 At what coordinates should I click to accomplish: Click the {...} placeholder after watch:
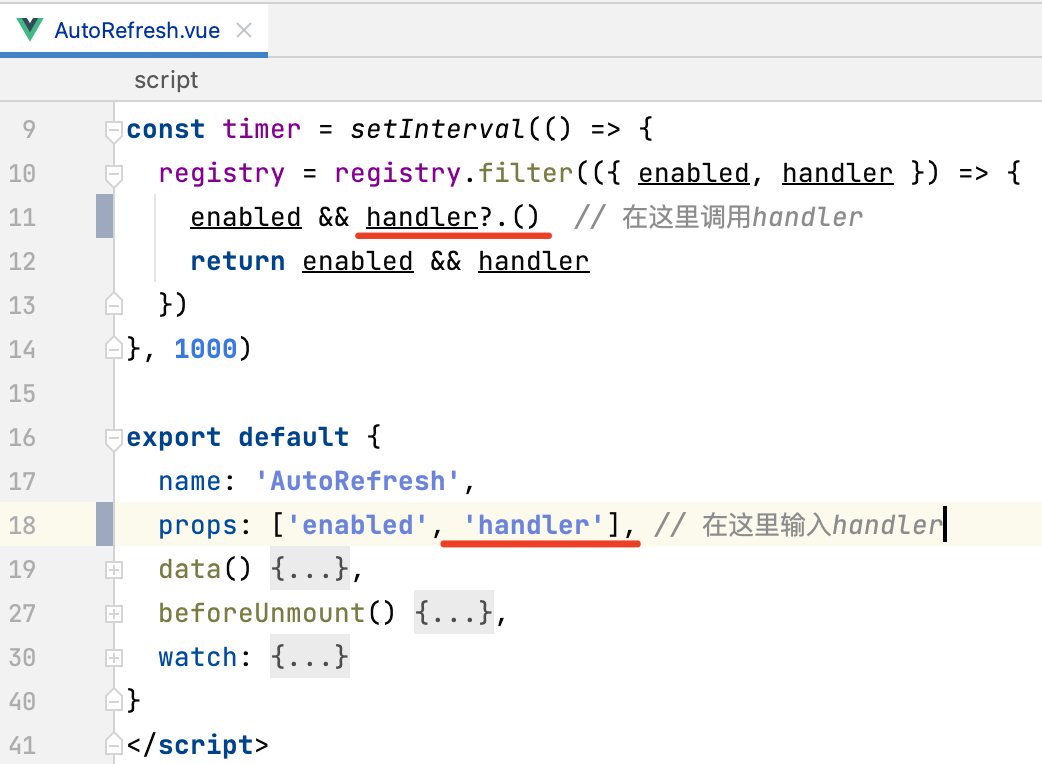point(310,658)
